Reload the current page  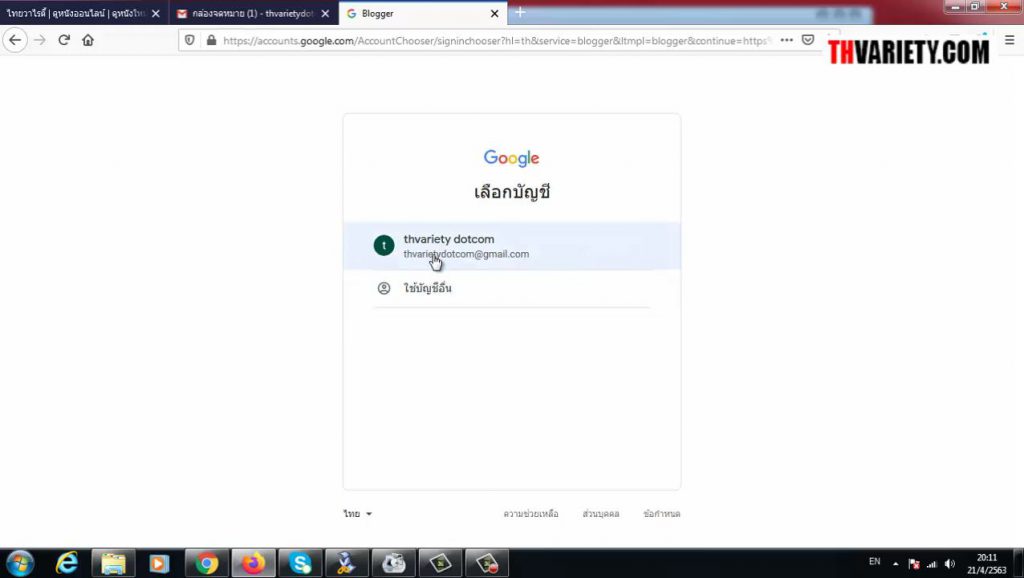coord(64,40)
